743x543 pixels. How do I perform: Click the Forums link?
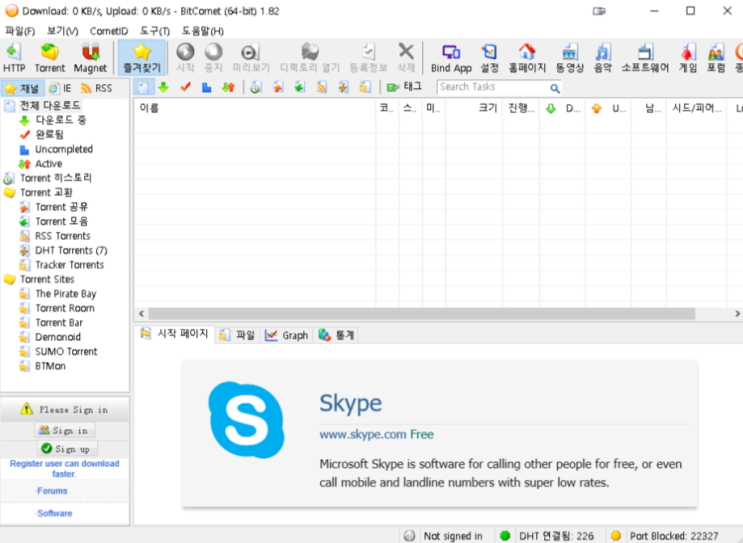[52, 491]
